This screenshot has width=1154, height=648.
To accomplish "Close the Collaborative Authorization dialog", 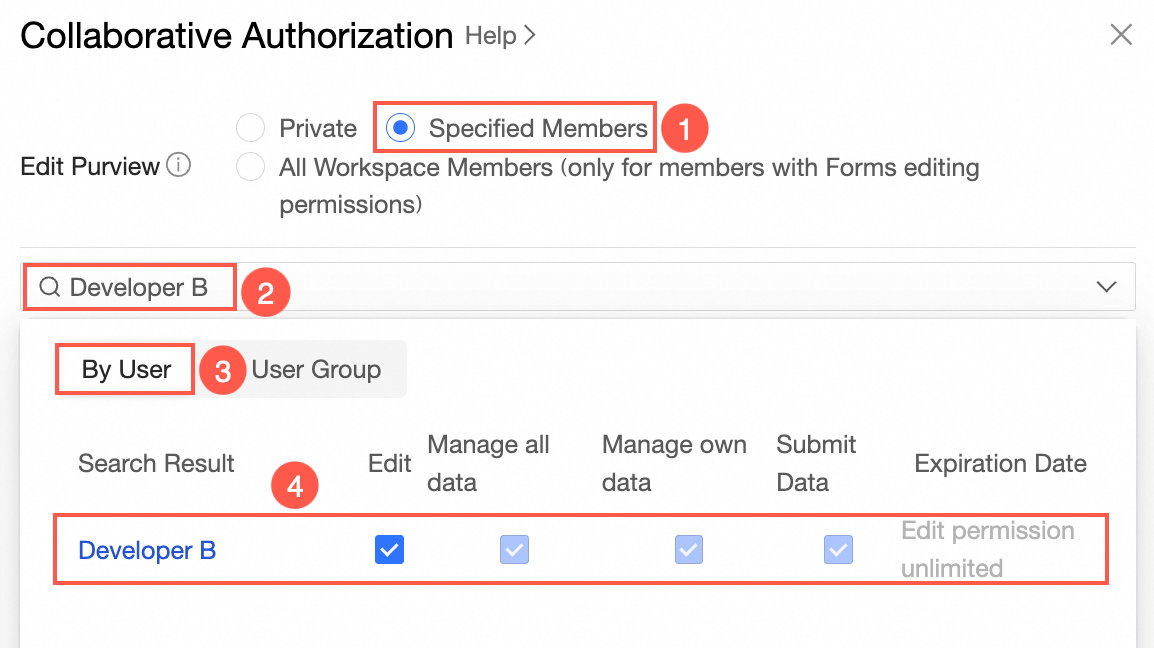I will pyautogui.click(x=1121, y=36).
